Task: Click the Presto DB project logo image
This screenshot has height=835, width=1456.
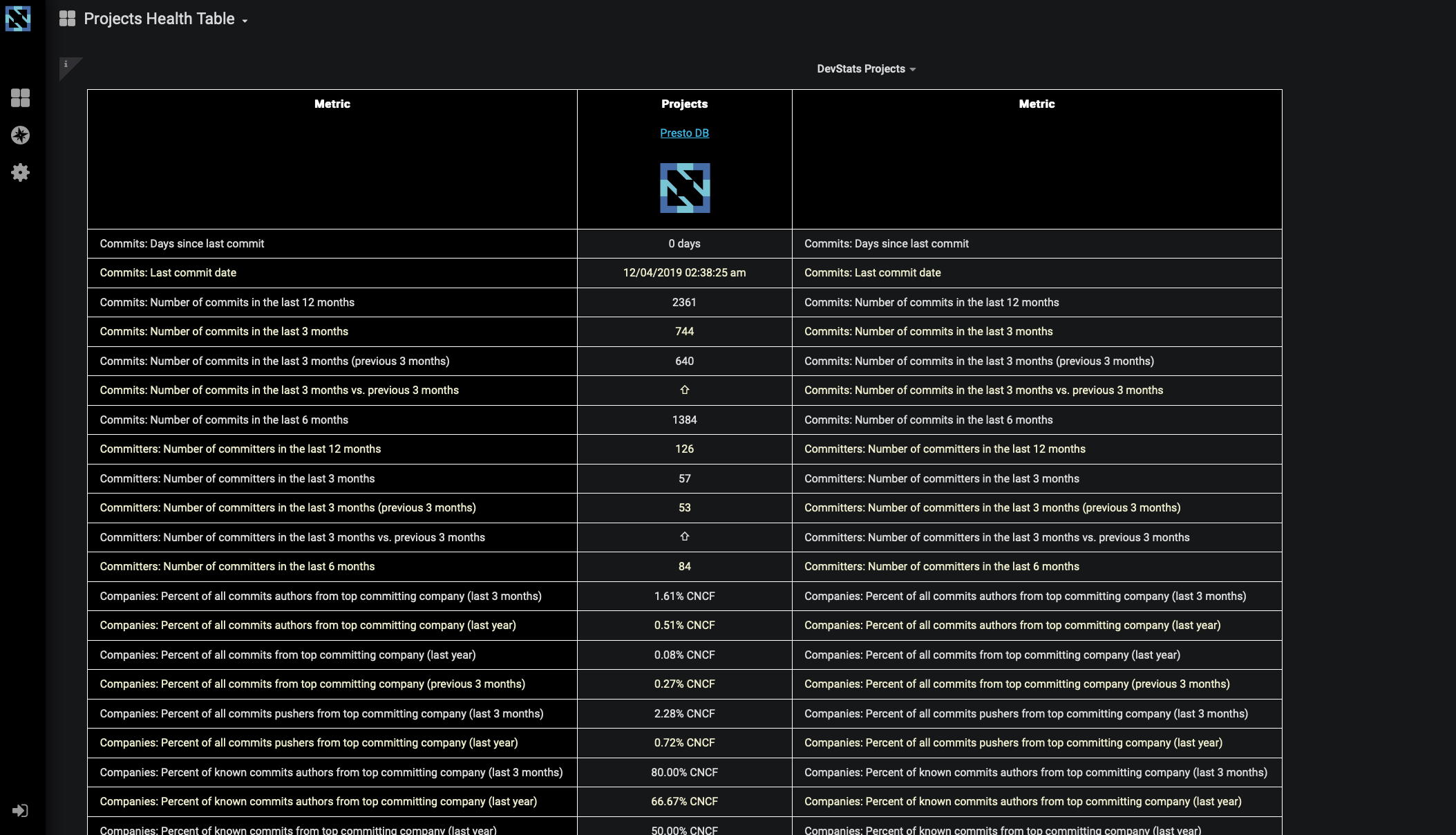Action: click(684, 188)
